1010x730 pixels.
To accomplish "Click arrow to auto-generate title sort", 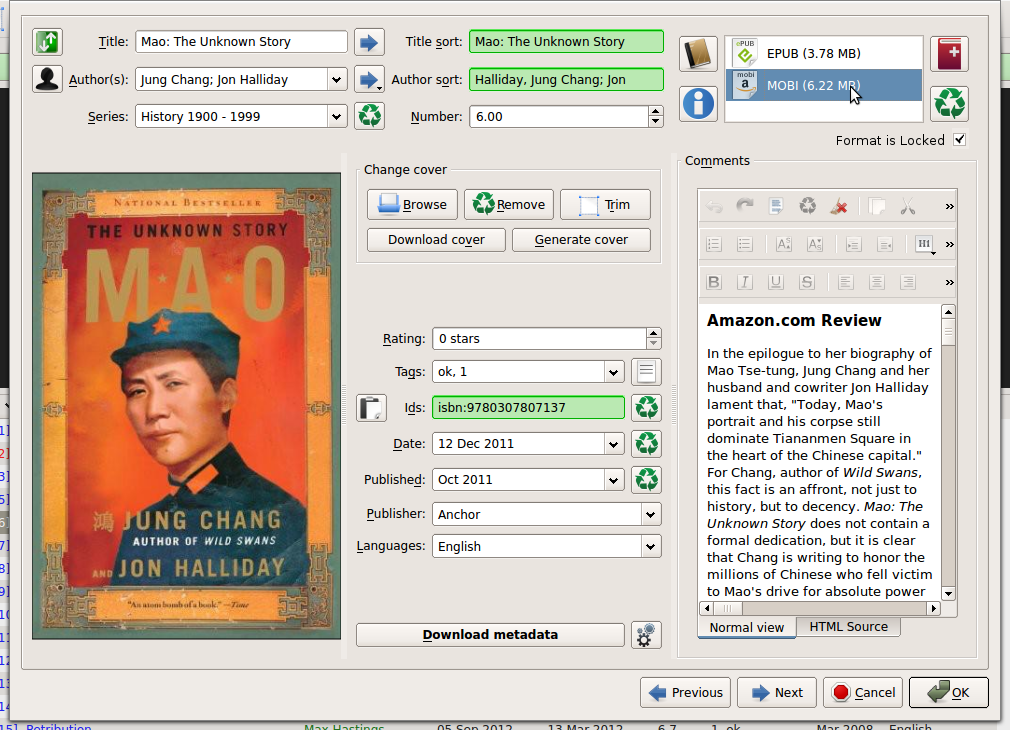I will 369,43.
